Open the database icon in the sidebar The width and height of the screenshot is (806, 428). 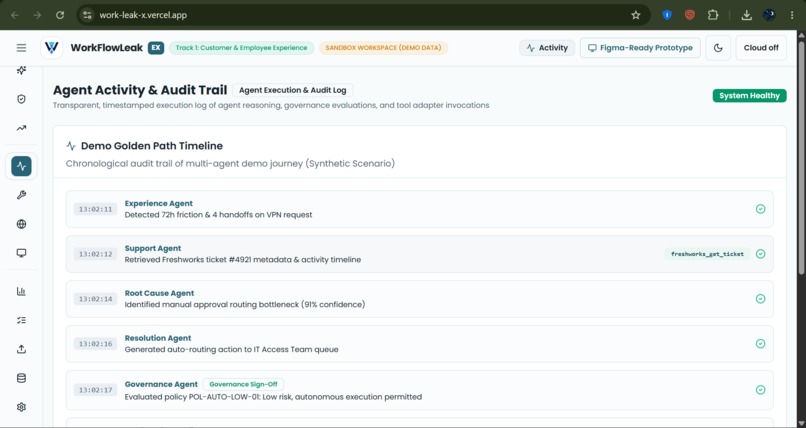[21, 378]
